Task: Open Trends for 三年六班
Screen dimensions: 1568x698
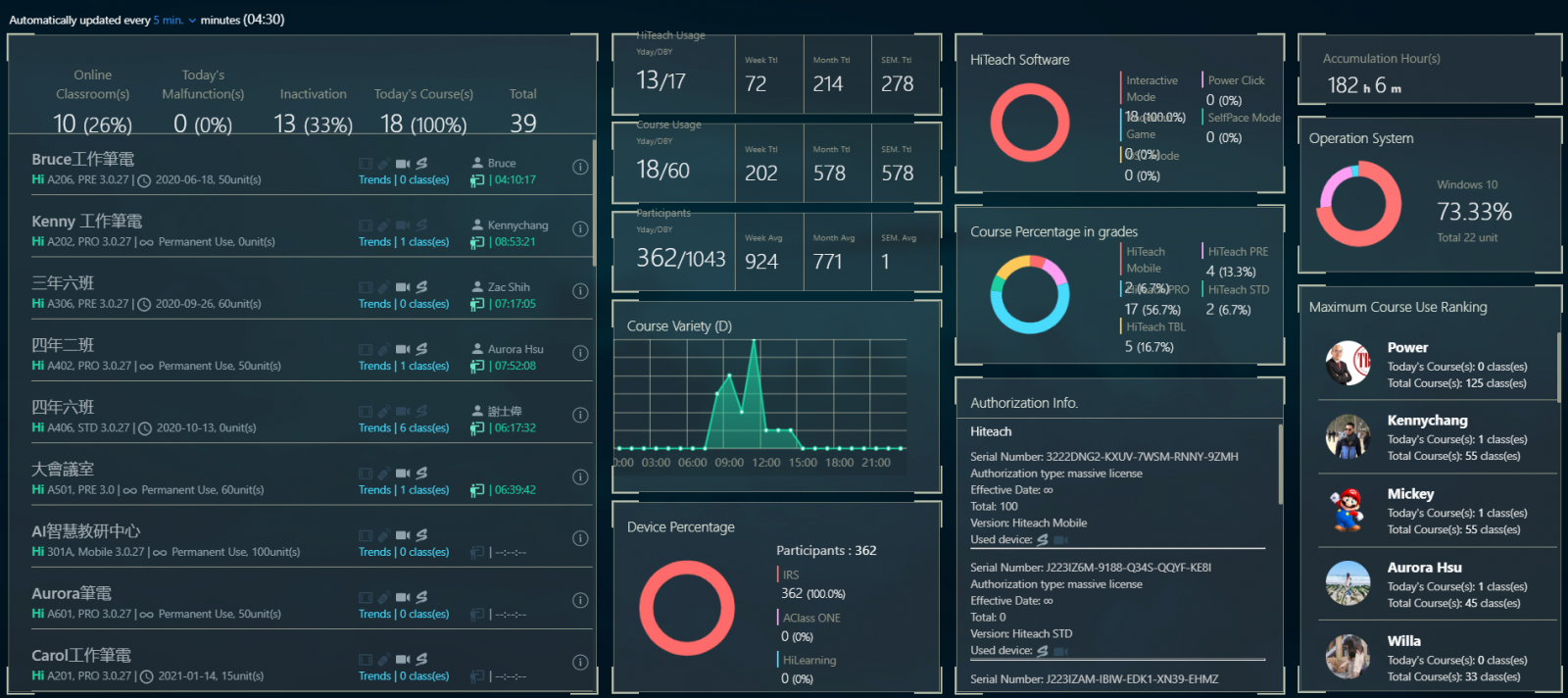Action: tap(374, 304)
